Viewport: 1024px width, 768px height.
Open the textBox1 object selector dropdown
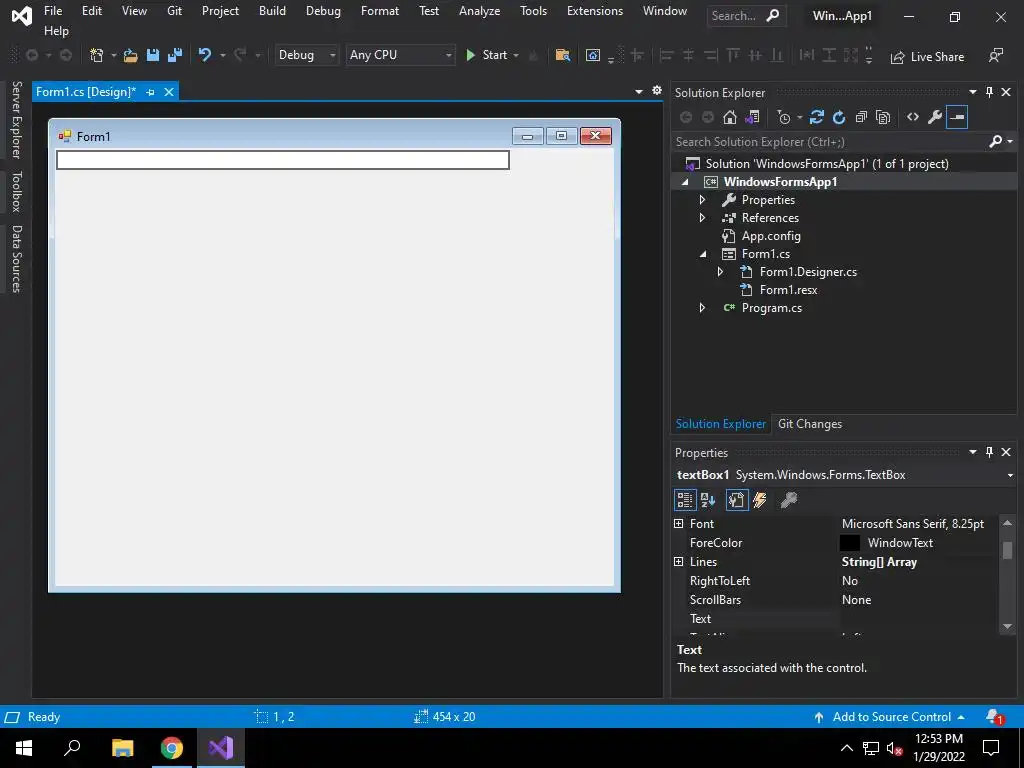tap(1010, 475)
